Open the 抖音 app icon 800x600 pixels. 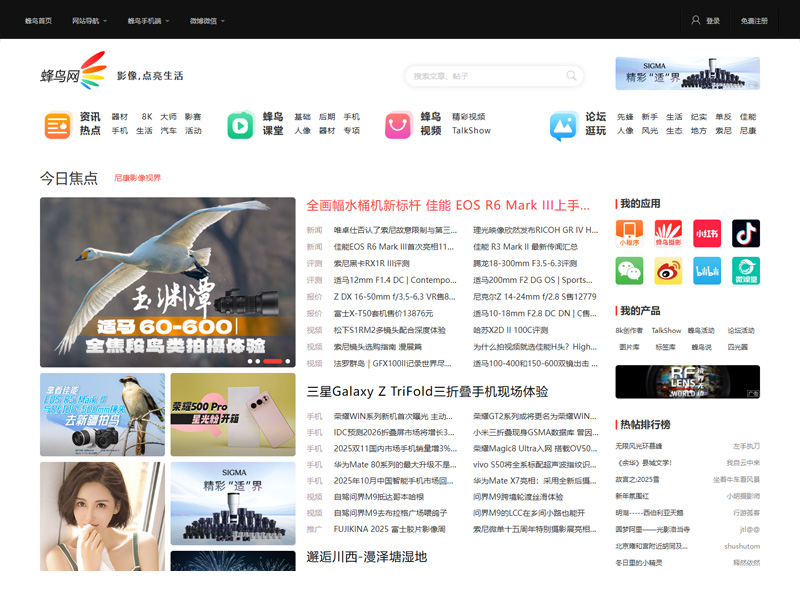(744, 233)
